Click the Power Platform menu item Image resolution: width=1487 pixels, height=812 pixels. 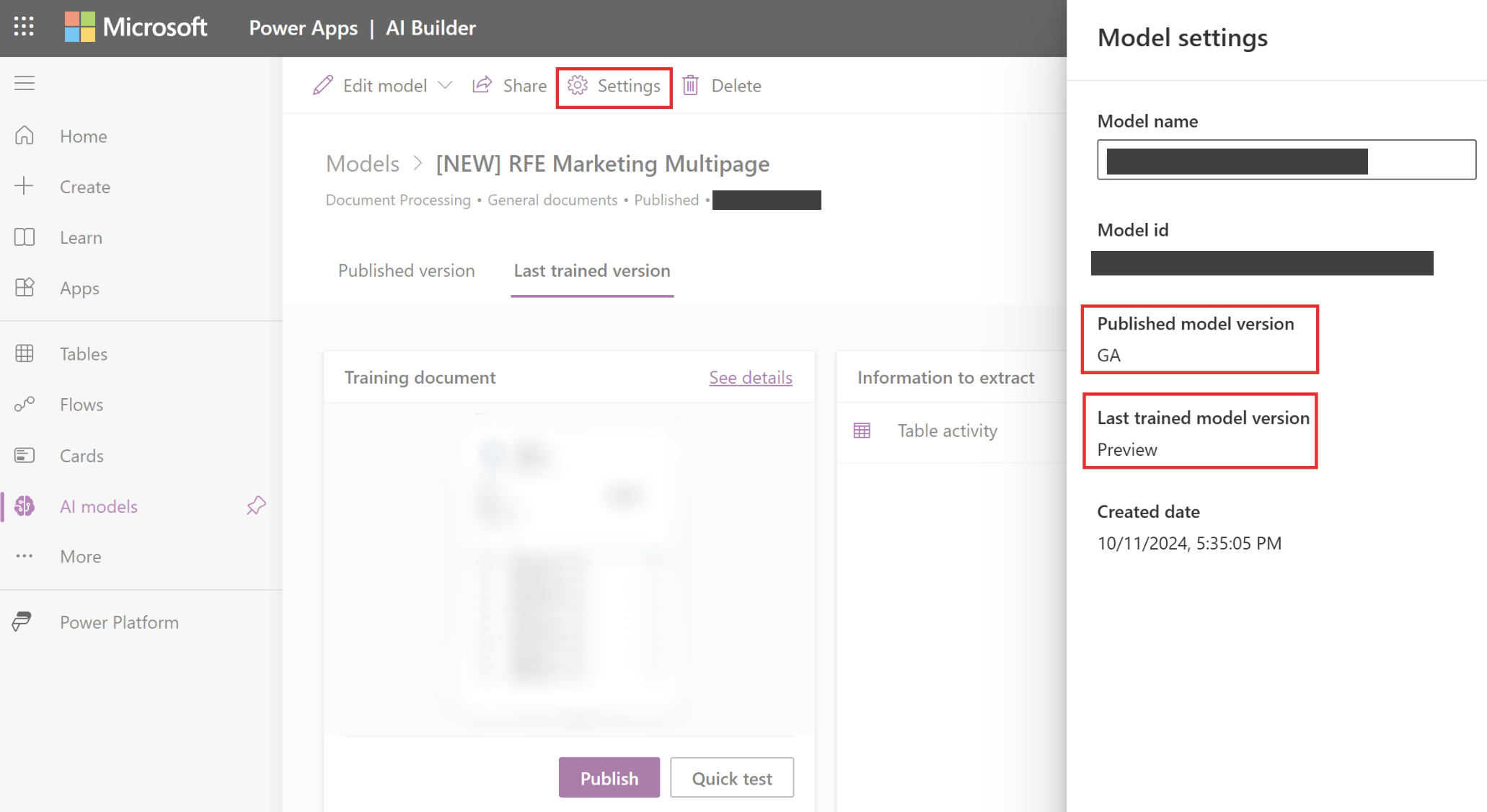pyautogui.click(x=120, y=621)
